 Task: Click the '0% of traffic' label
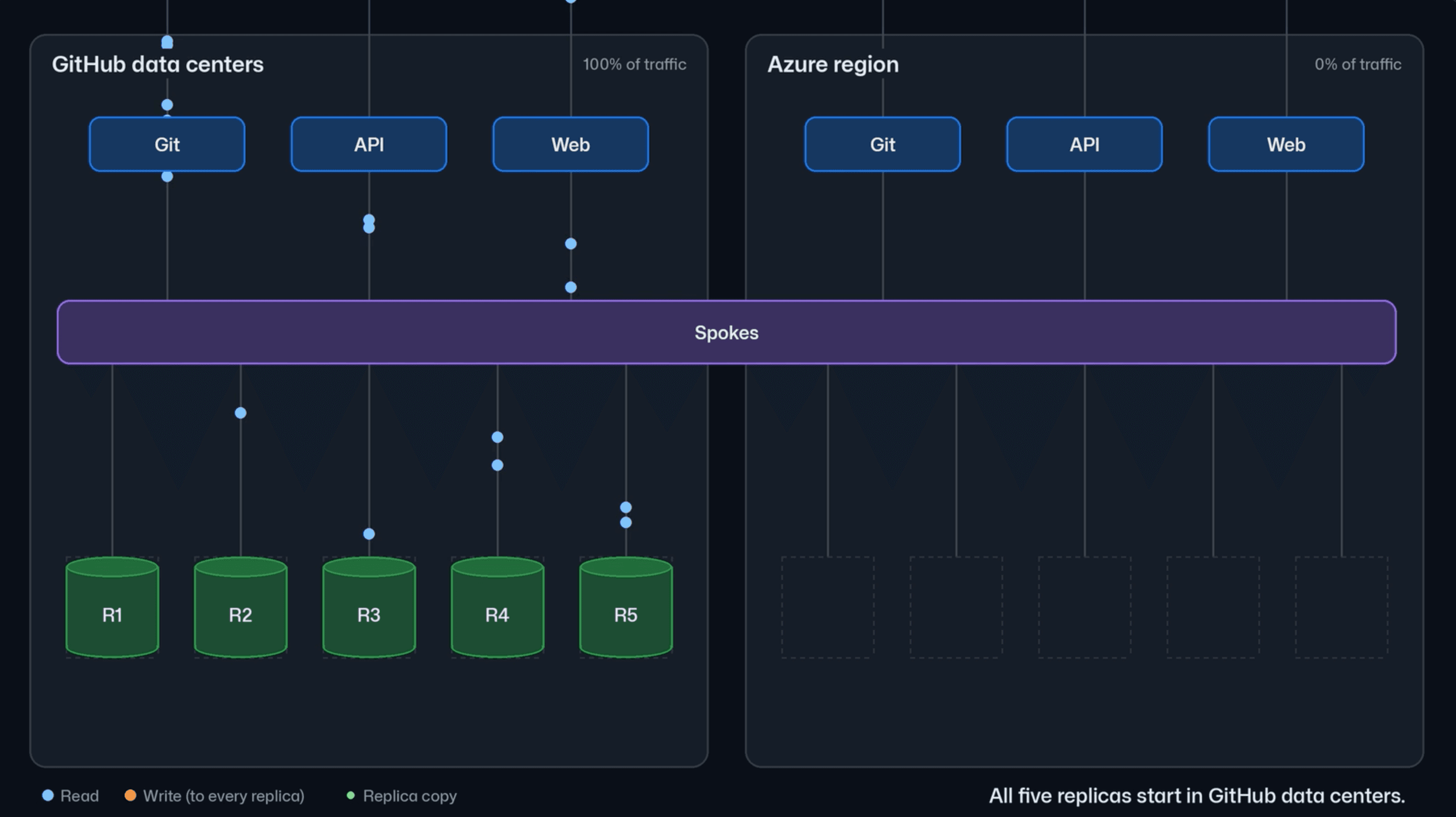pyautogui.click(x=1358, y=64)
